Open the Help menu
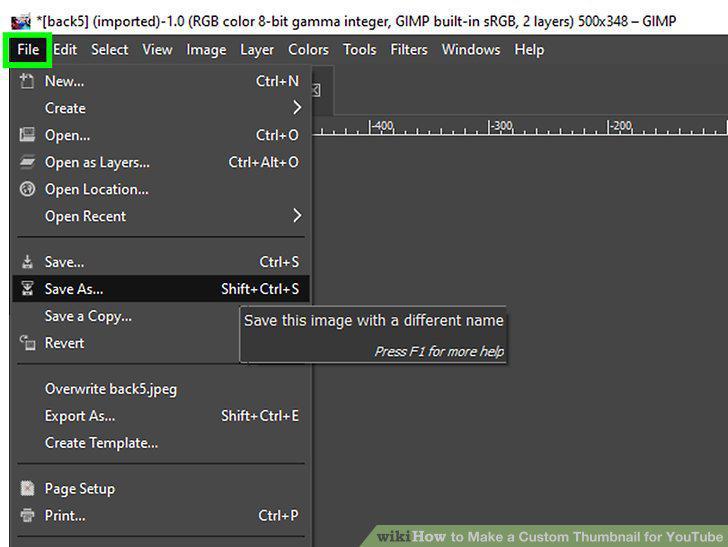The image size is (728, 547). [529, 50]
